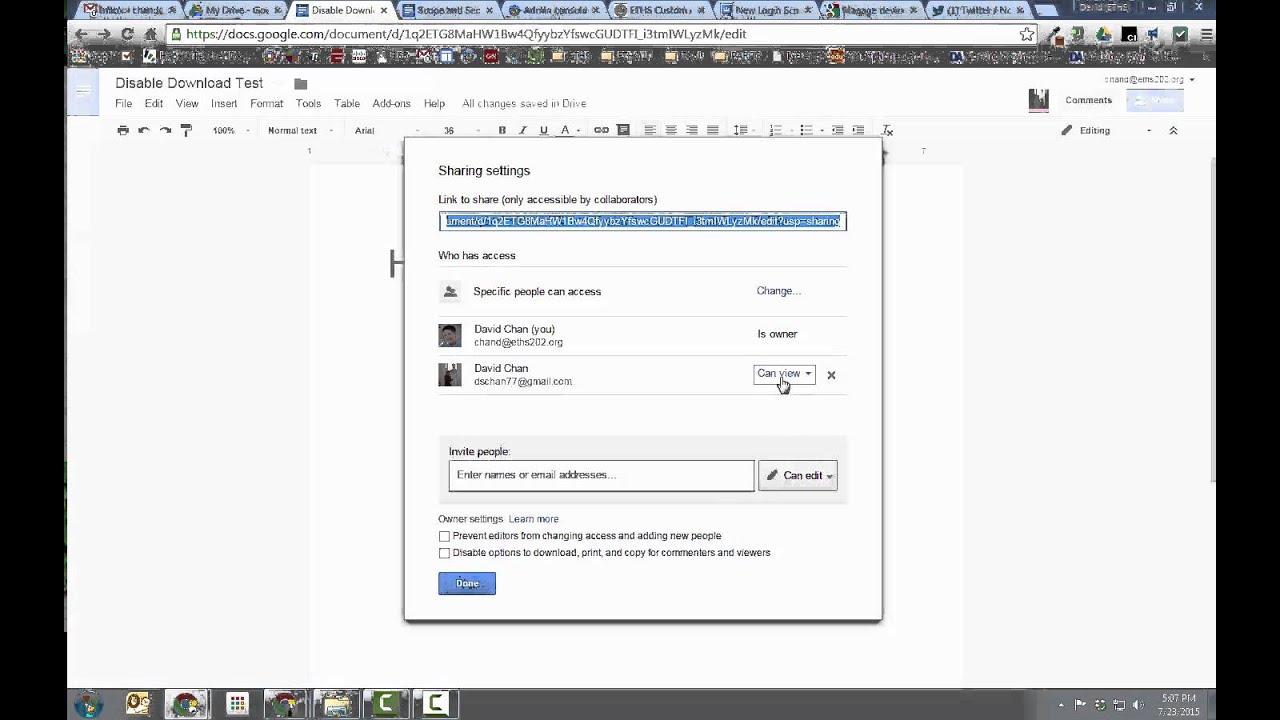
Task: Click the folder icon next to document title
Action: (300, 84)
